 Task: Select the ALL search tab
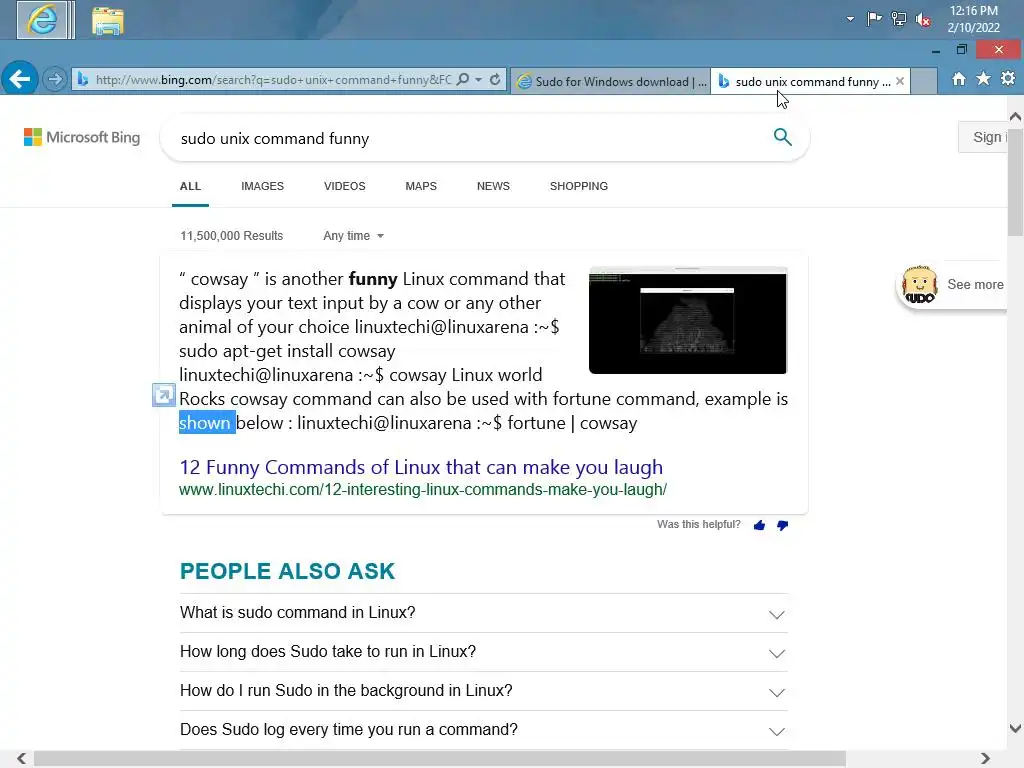(190, 186)
